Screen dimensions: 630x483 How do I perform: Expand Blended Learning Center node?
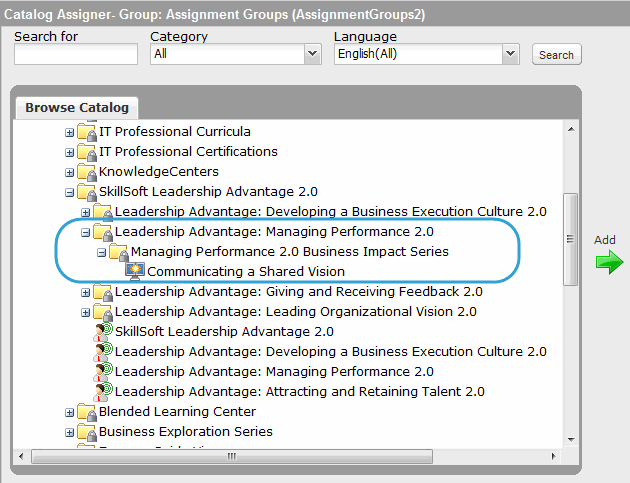point(70,412)
